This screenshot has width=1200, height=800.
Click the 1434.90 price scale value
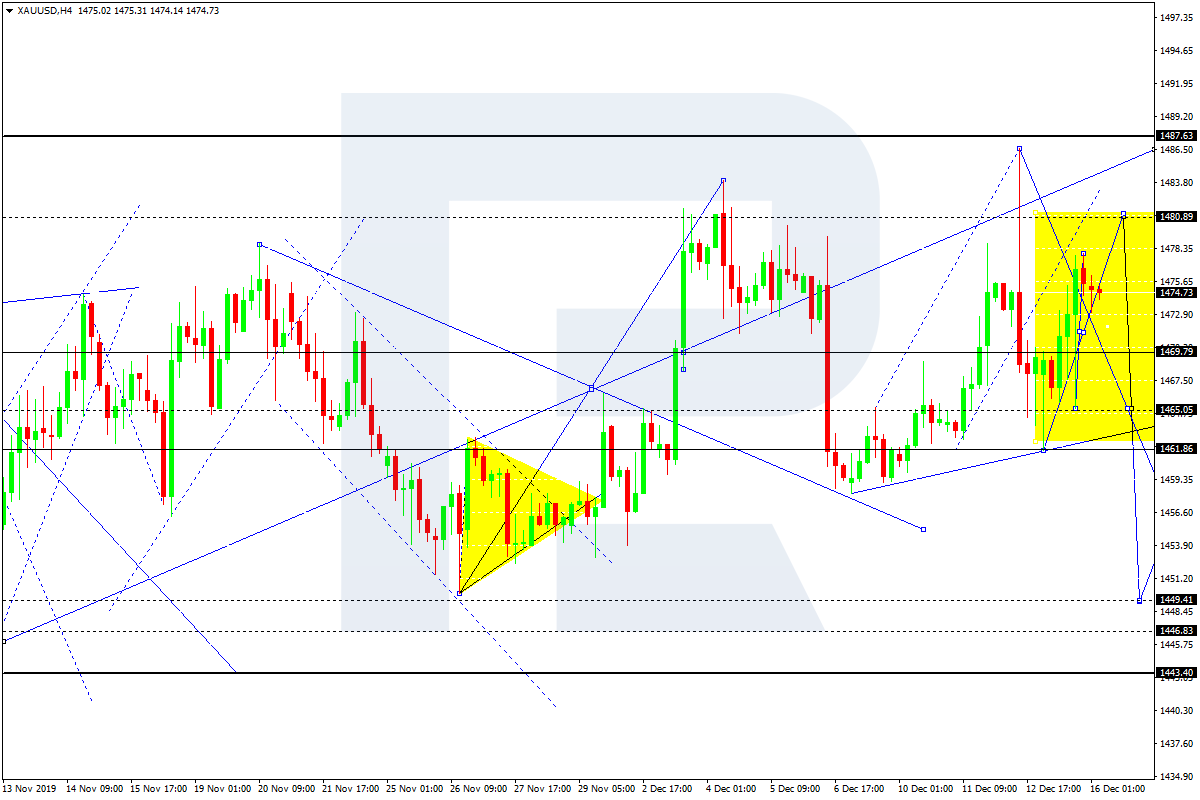pos(1176,777)
